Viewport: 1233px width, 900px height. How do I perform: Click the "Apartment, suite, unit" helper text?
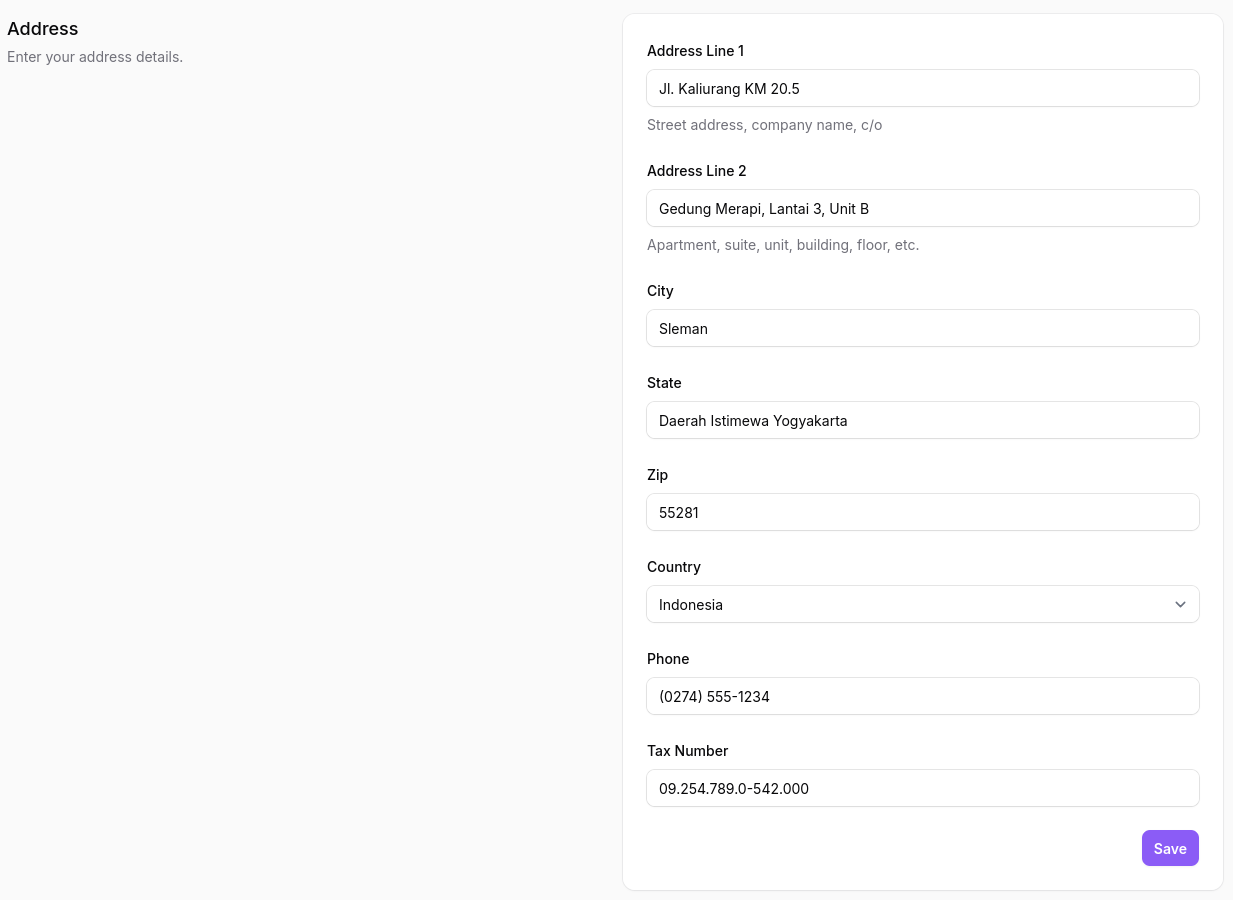(782, 245)
